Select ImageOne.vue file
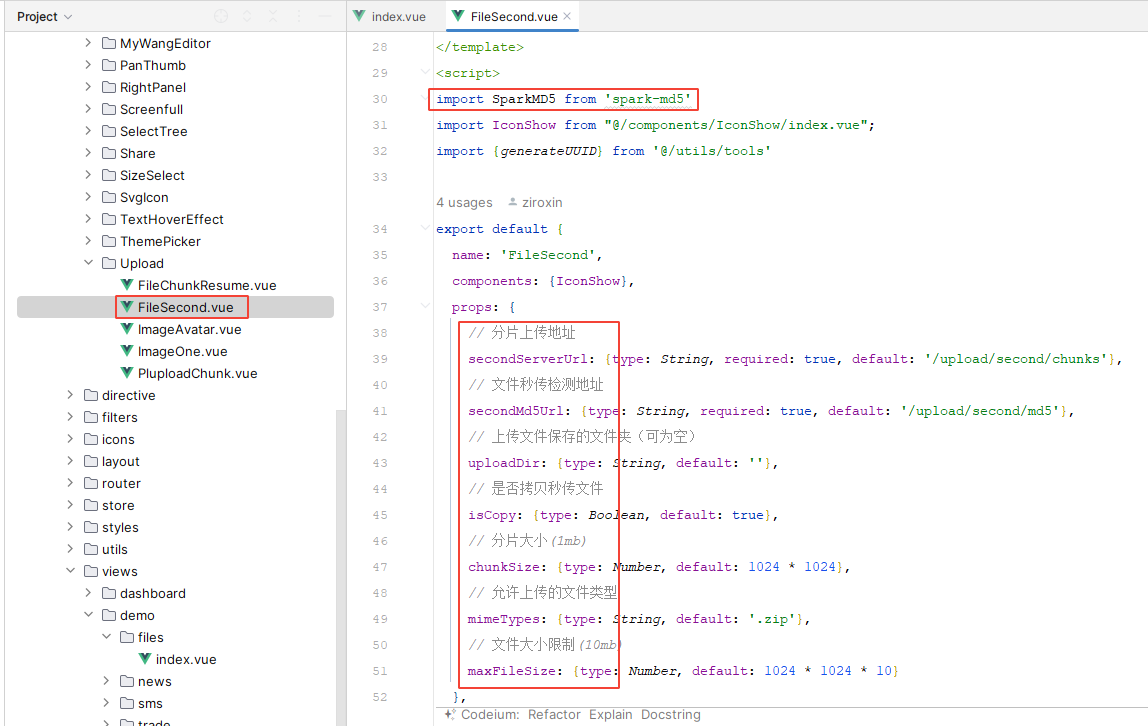This screenshot has height=726, width=1148. click(x=182, y=351)
